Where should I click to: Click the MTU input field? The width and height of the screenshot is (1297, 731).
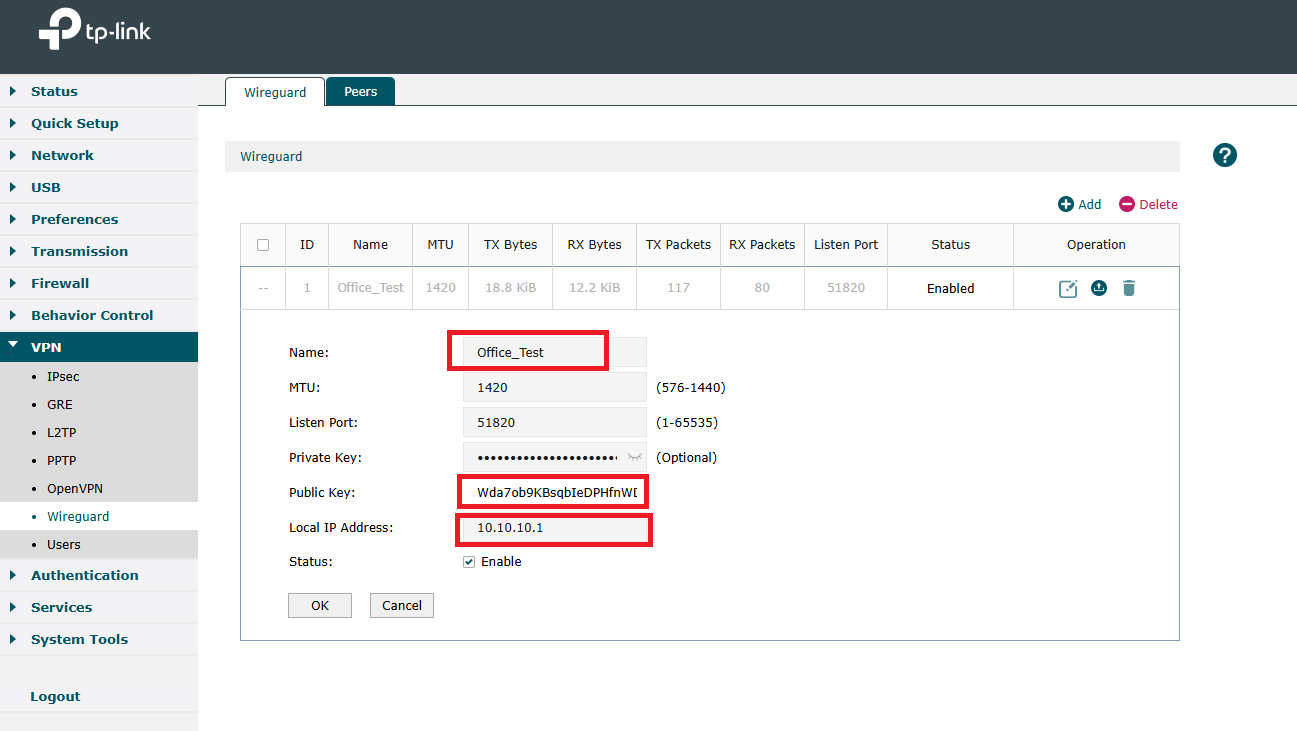555,387
